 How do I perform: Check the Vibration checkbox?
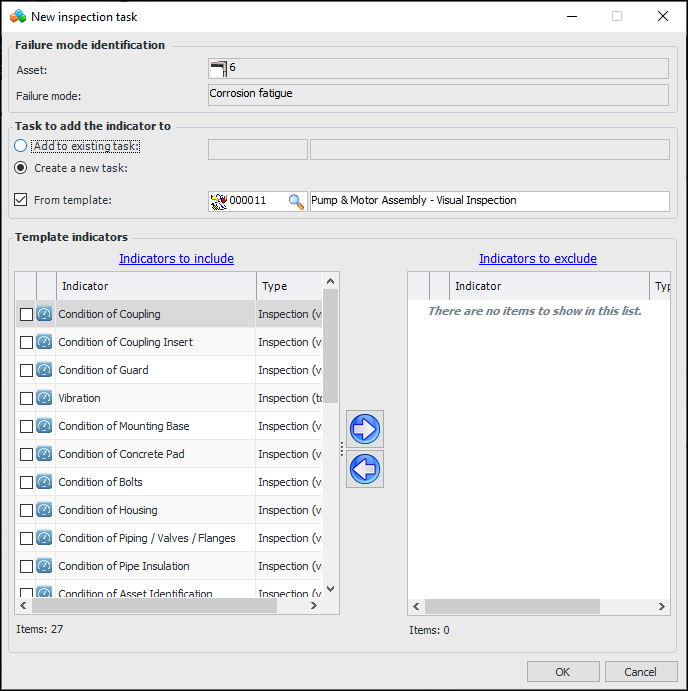(26, 398)
